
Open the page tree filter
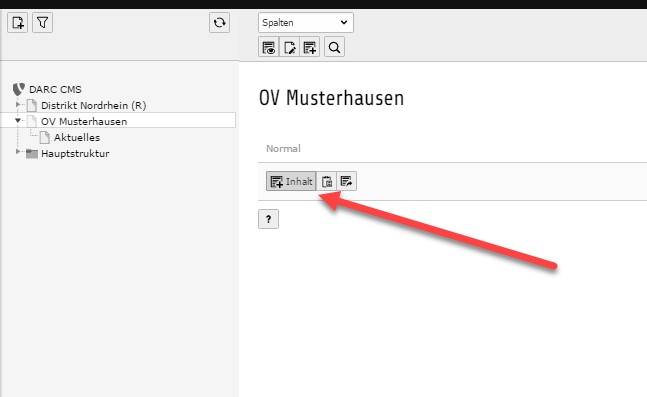coord(43,22)
